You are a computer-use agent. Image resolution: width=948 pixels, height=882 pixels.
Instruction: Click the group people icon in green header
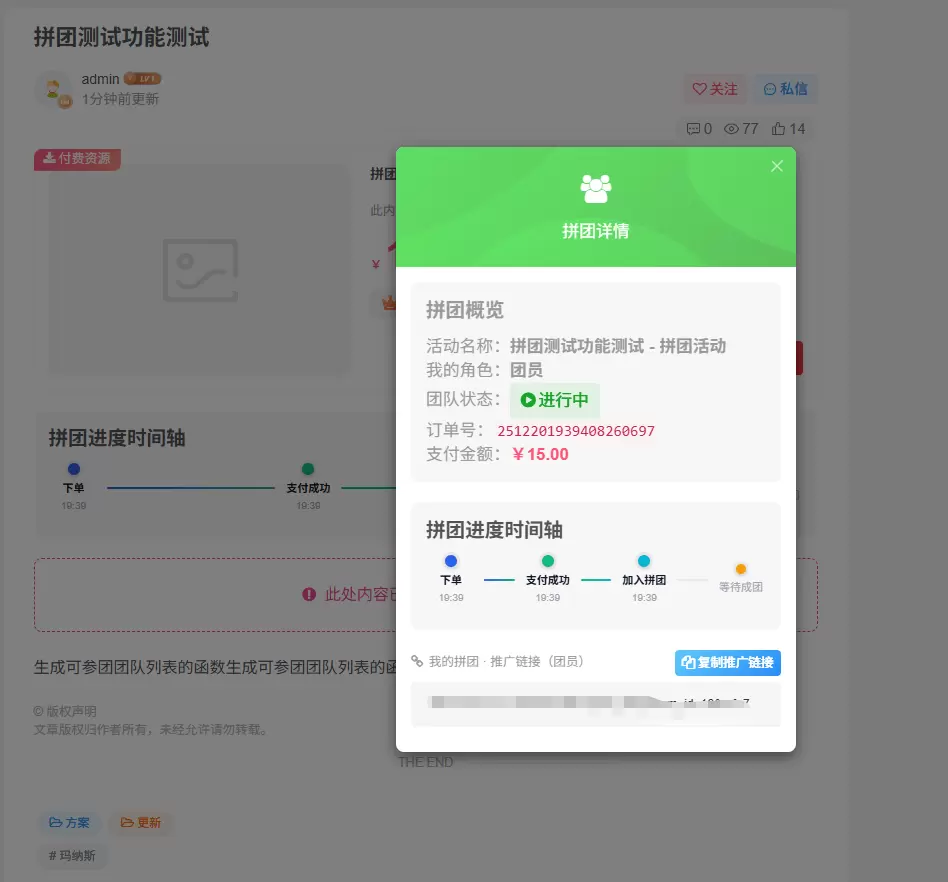tap(596, 189)
